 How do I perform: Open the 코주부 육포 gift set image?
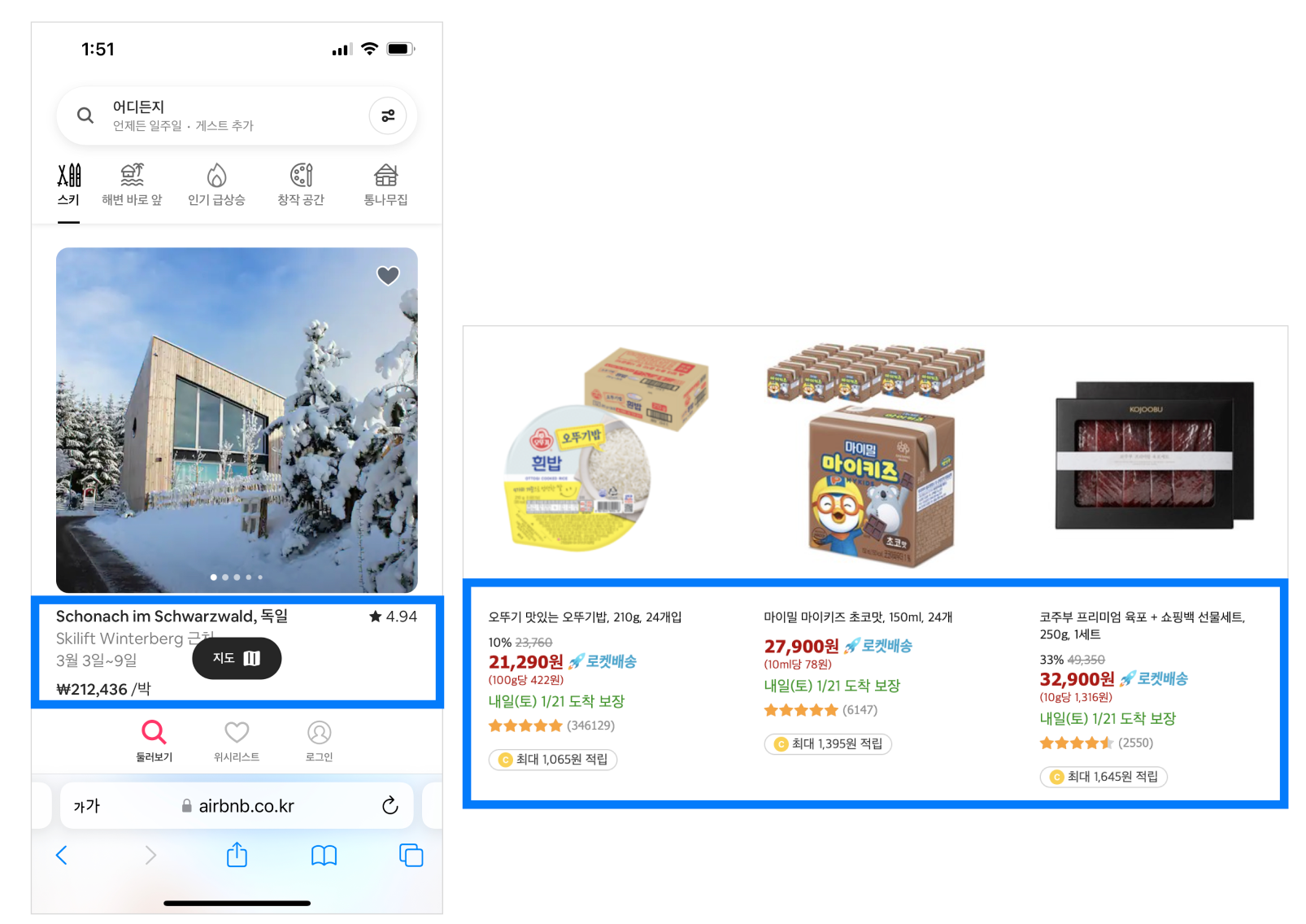[1155, 455]
